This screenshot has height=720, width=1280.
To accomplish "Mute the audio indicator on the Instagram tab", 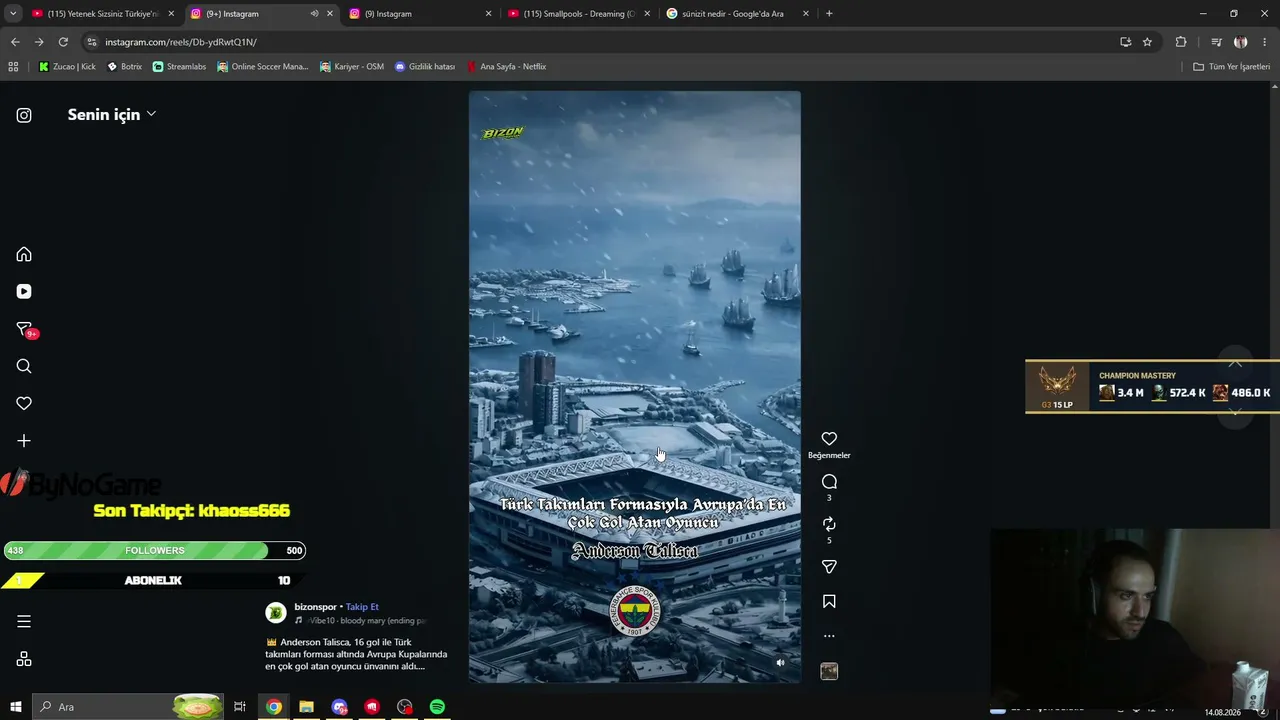I will 314,14.
